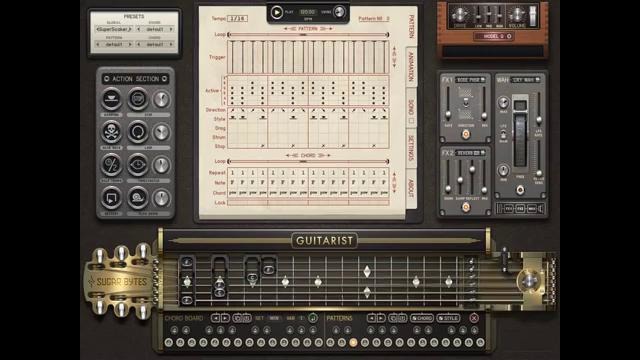640x360 pixels.
Task: Start playback with the Play button
Action: [276, 12]
